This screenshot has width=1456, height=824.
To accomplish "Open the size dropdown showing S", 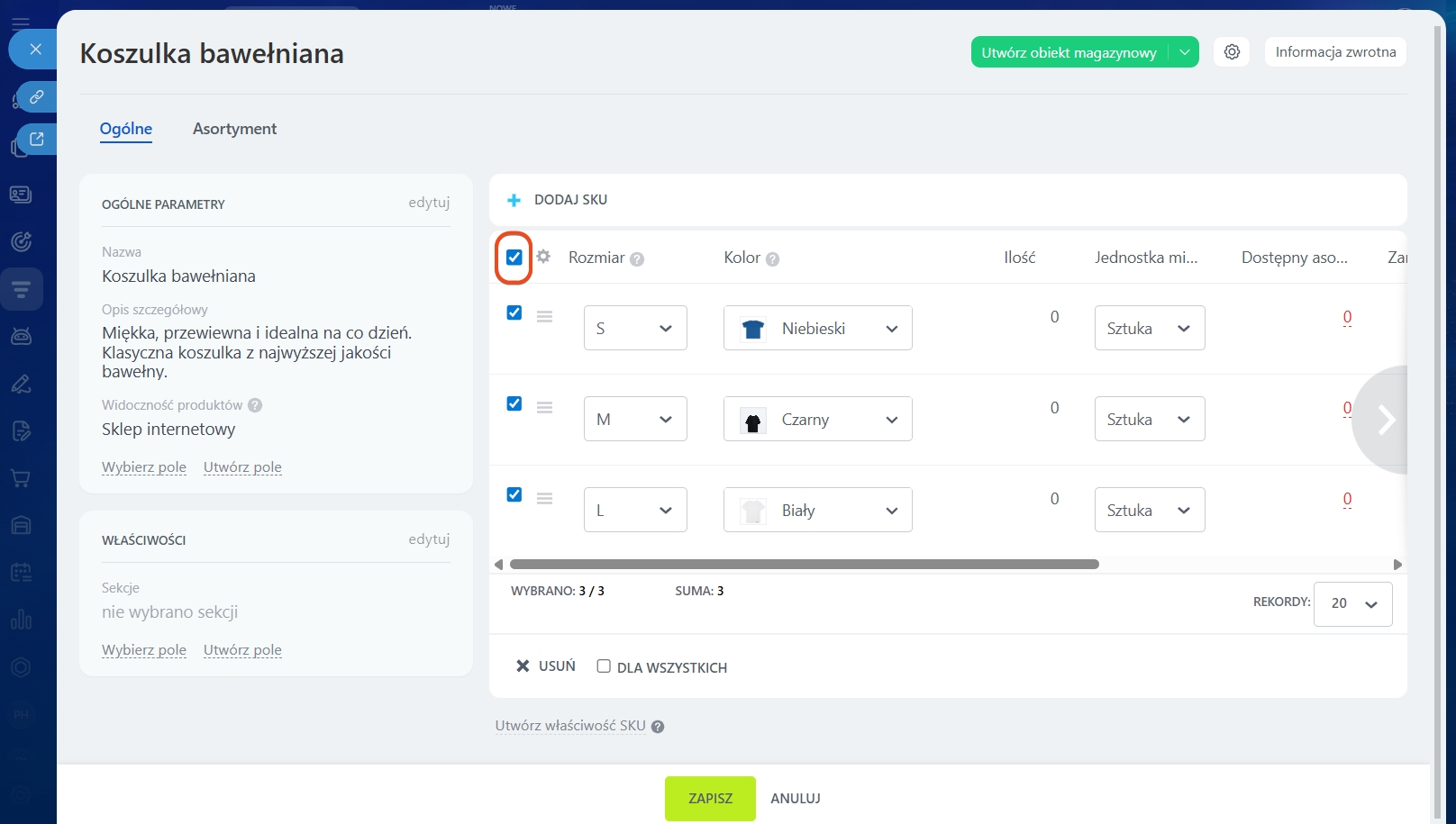I will [635, 329].
